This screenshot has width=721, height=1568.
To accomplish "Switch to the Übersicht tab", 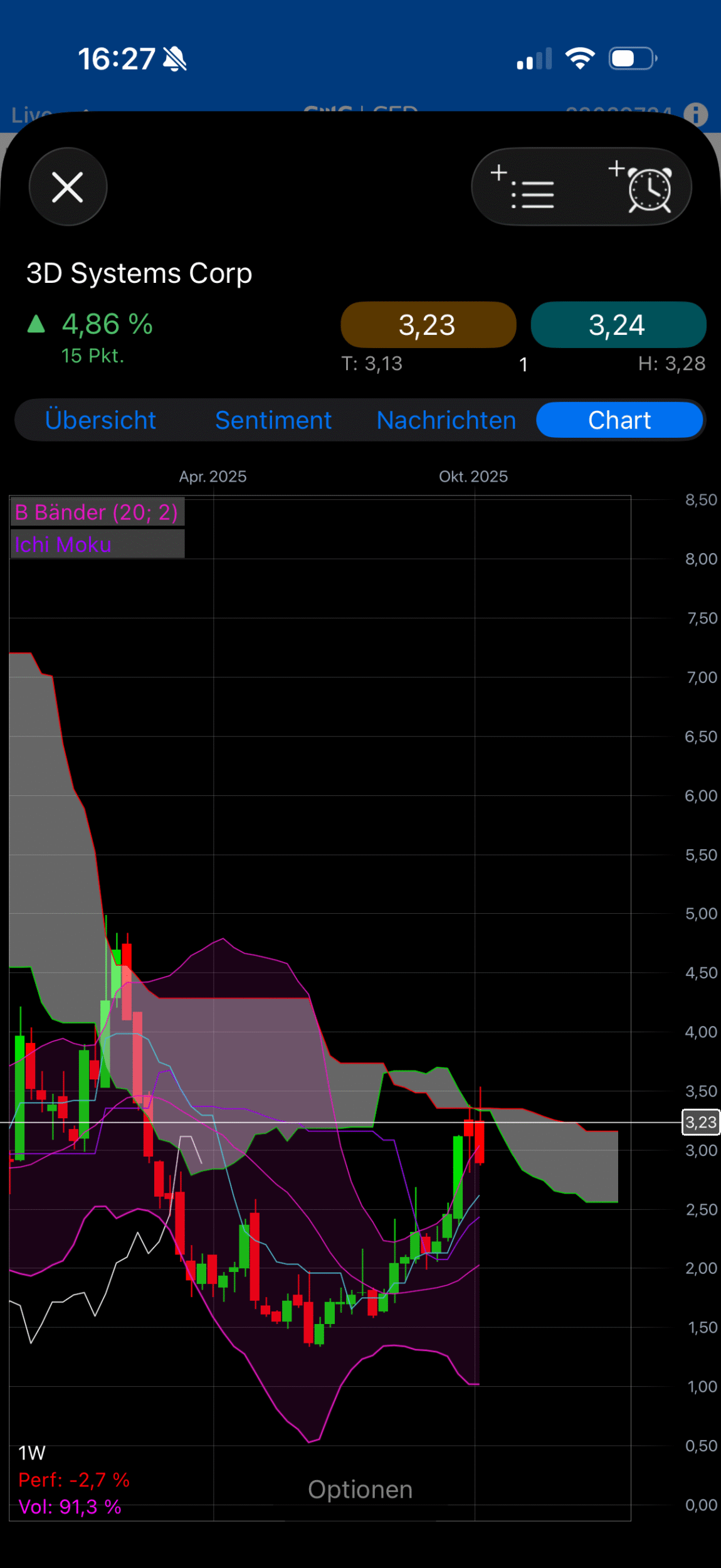I will point(100,420).
